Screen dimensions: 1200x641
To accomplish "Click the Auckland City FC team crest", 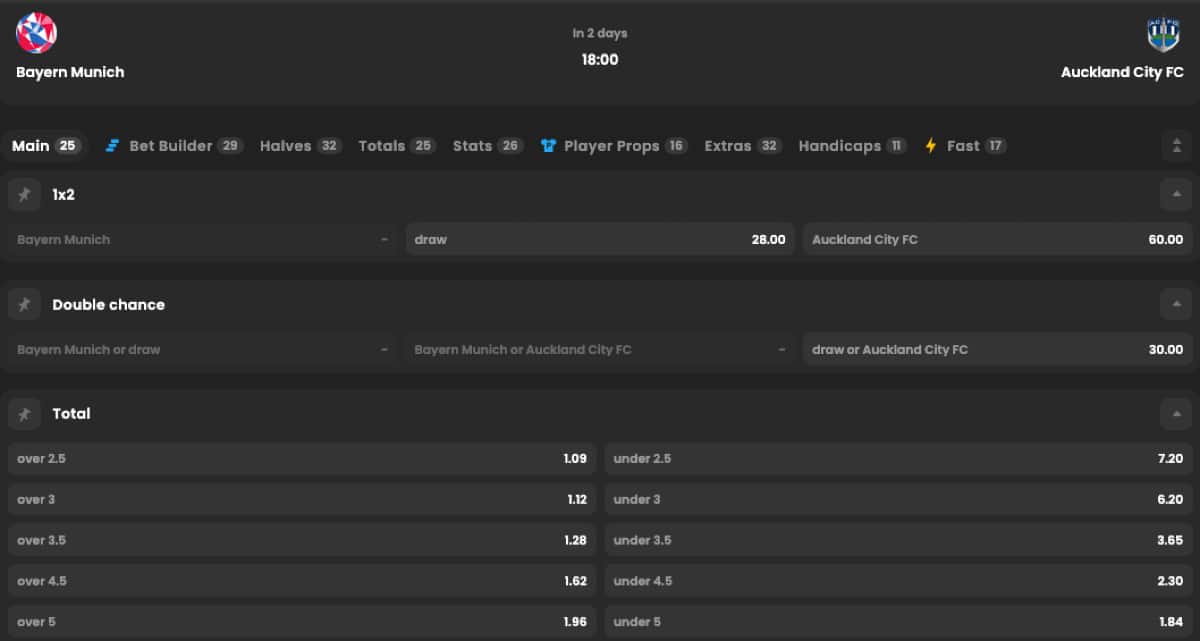I will click(x=1163, y=33).
